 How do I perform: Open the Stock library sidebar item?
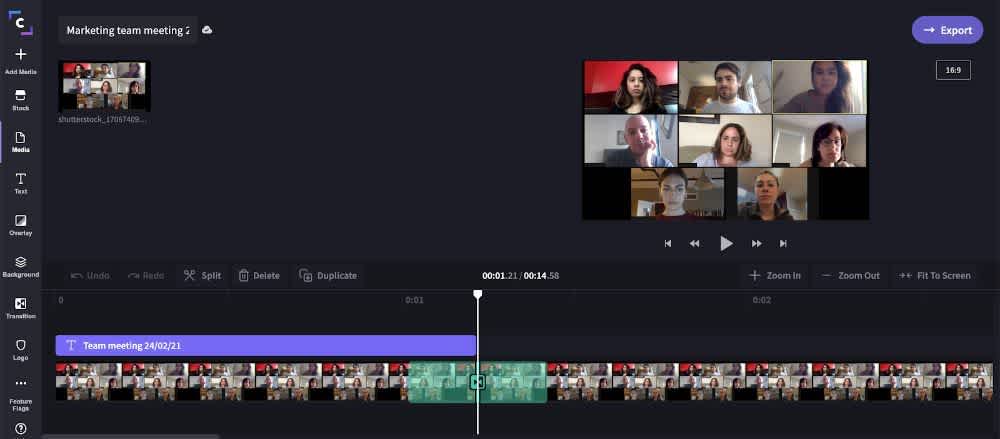click(20, 100)
